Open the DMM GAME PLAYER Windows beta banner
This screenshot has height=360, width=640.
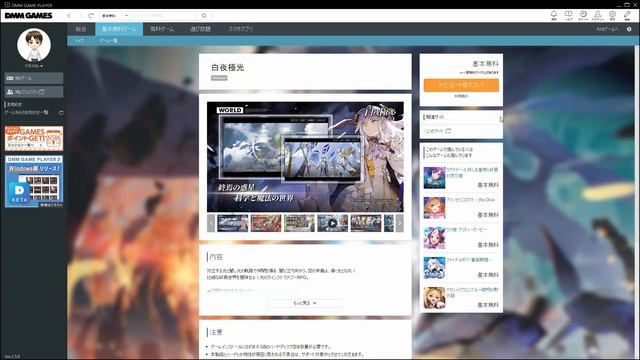[x=34, y=181]
